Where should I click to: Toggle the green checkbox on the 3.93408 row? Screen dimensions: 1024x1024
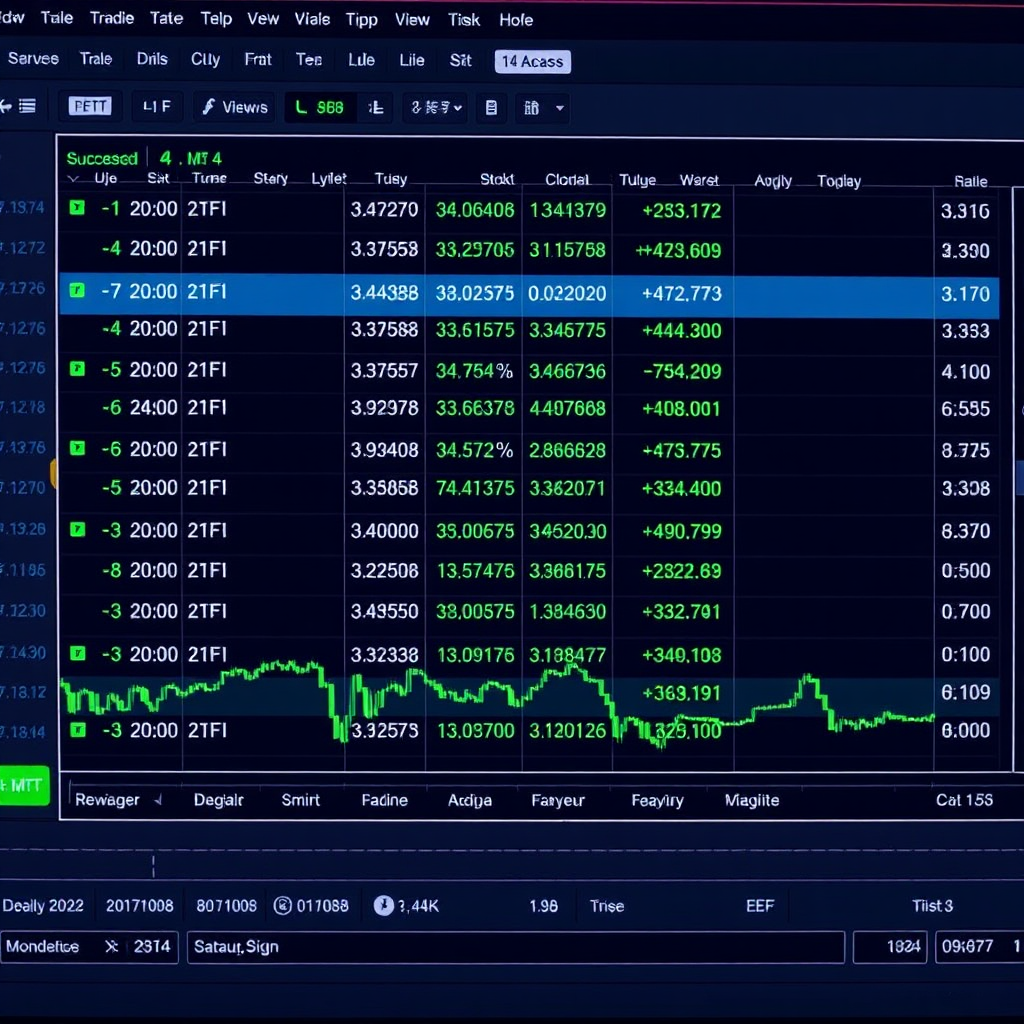coord(77,450)
